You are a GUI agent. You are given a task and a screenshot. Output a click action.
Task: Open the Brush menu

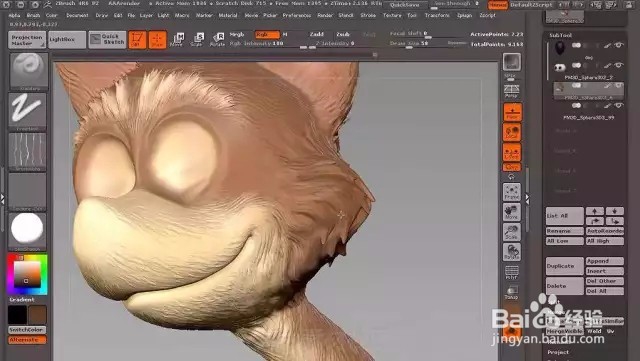[33, 16]
